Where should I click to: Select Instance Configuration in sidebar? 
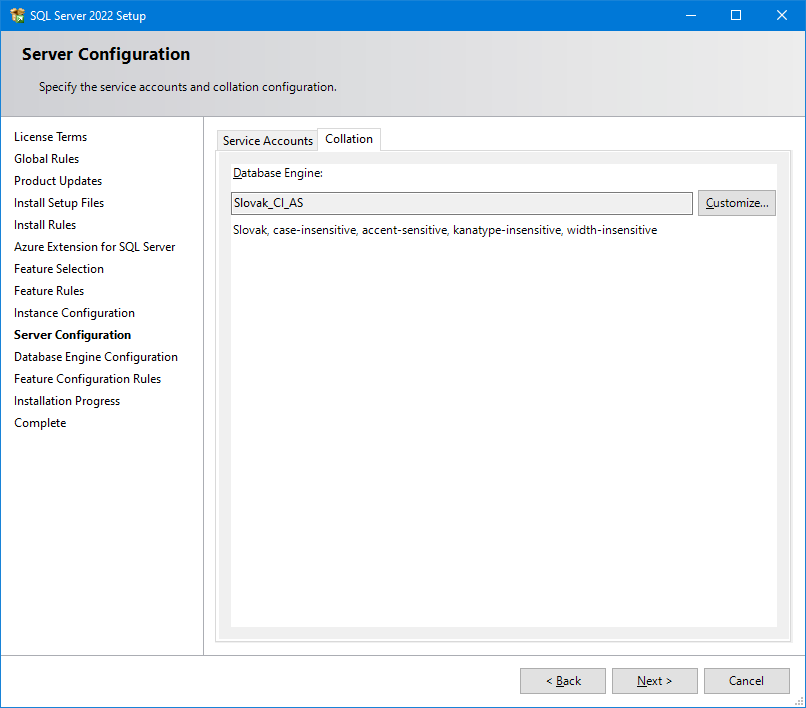pyautogui.click(x=74, y=313)
